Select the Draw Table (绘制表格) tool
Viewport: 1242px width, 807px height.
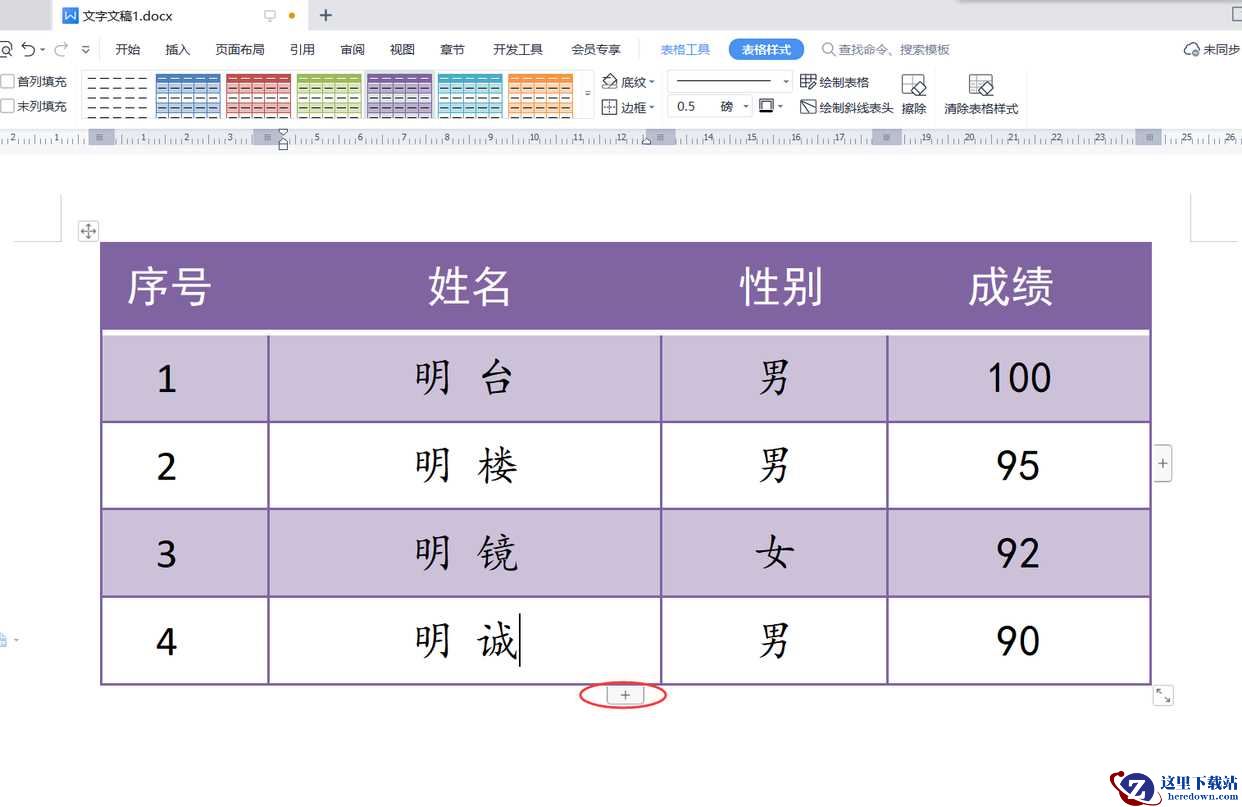click(835, 82)
